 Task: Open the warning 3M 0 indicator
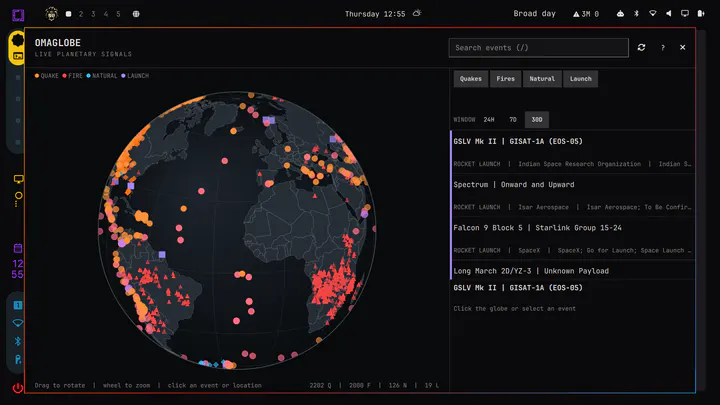pyautogui.click(x=586, y=14)
